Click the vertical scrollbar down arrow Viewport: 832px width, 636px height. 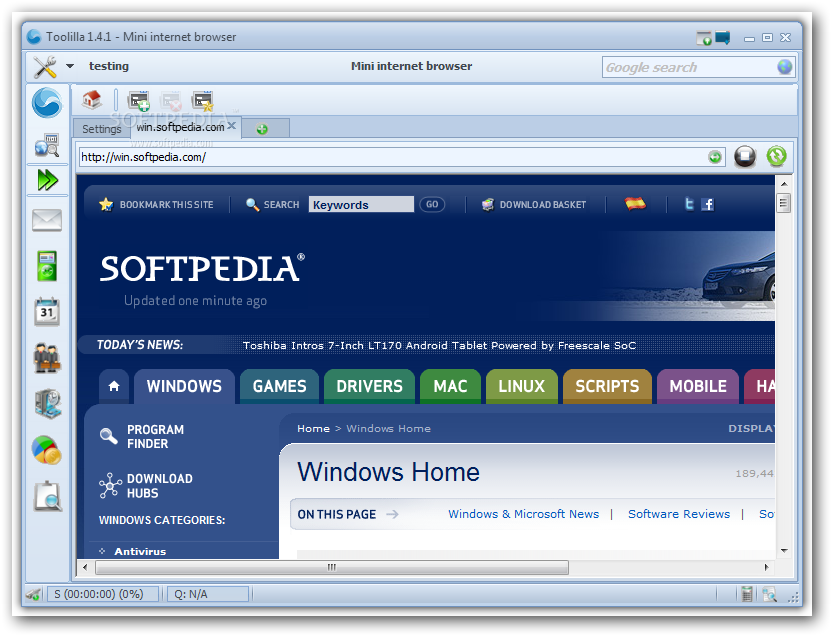click(784, 551)
